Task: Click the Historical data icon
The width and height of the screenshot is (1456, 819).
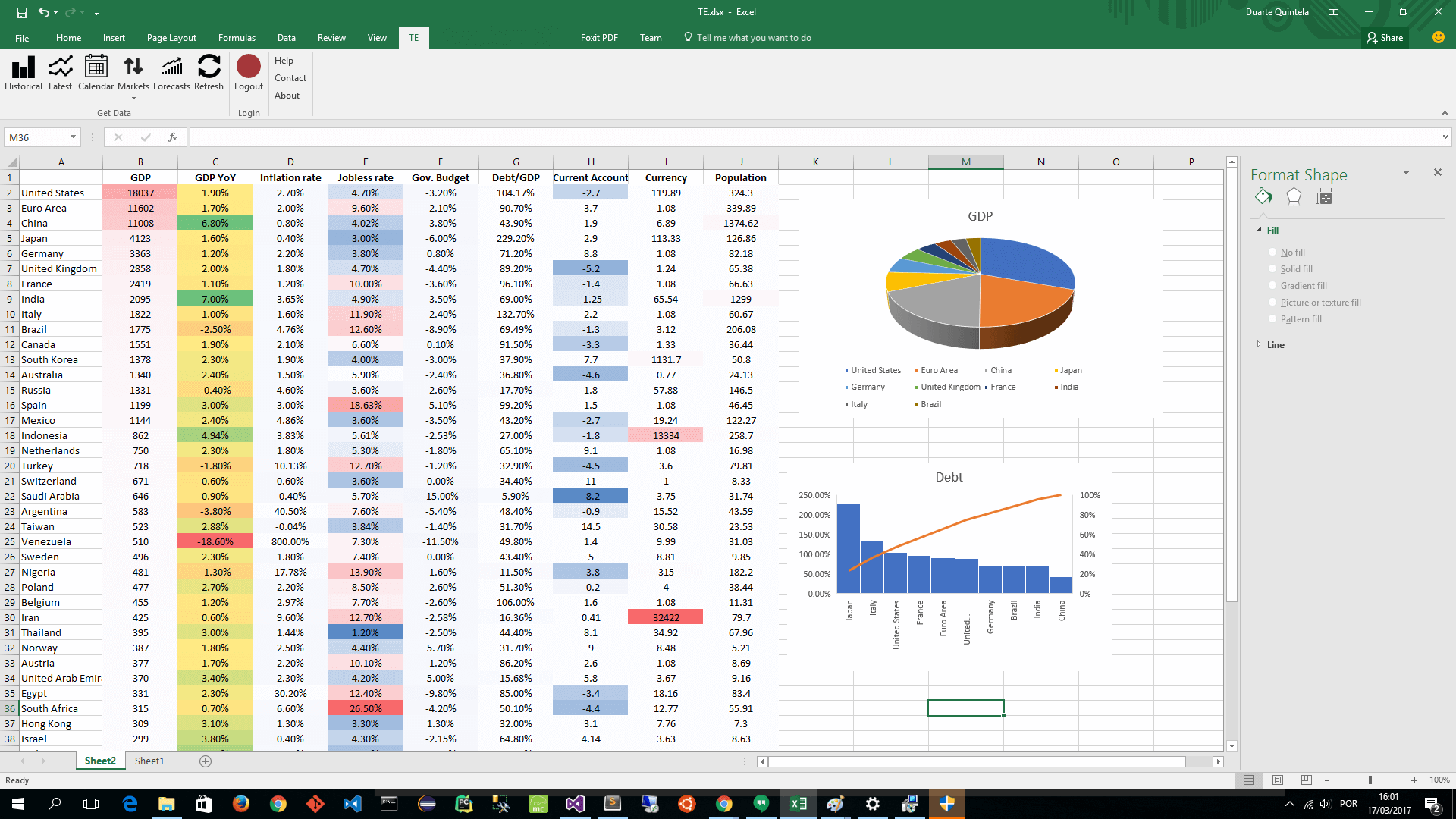Action: 24,68
